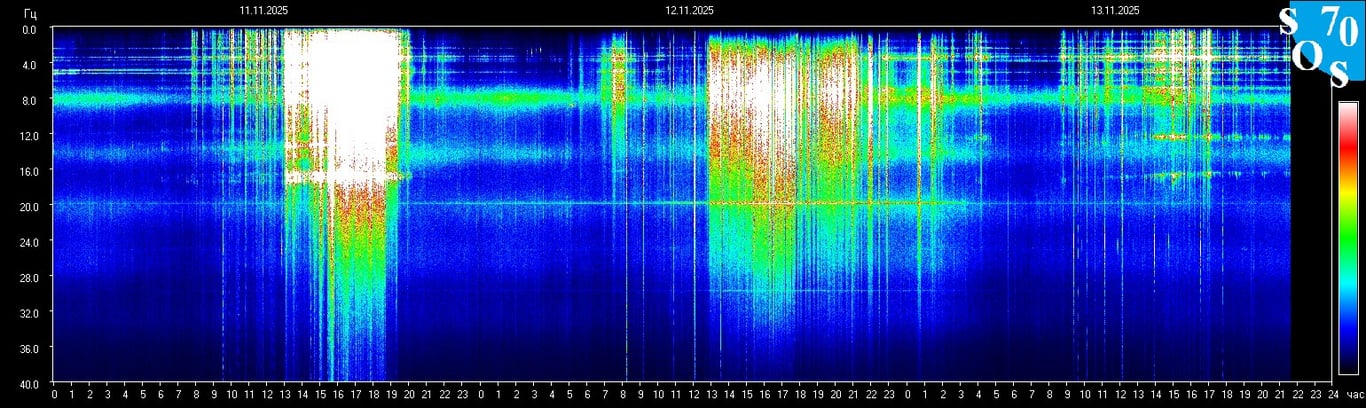1366x408 pixels.
Task: Click the final 24 hour tick label
Action: click(x=1332, y=396)
